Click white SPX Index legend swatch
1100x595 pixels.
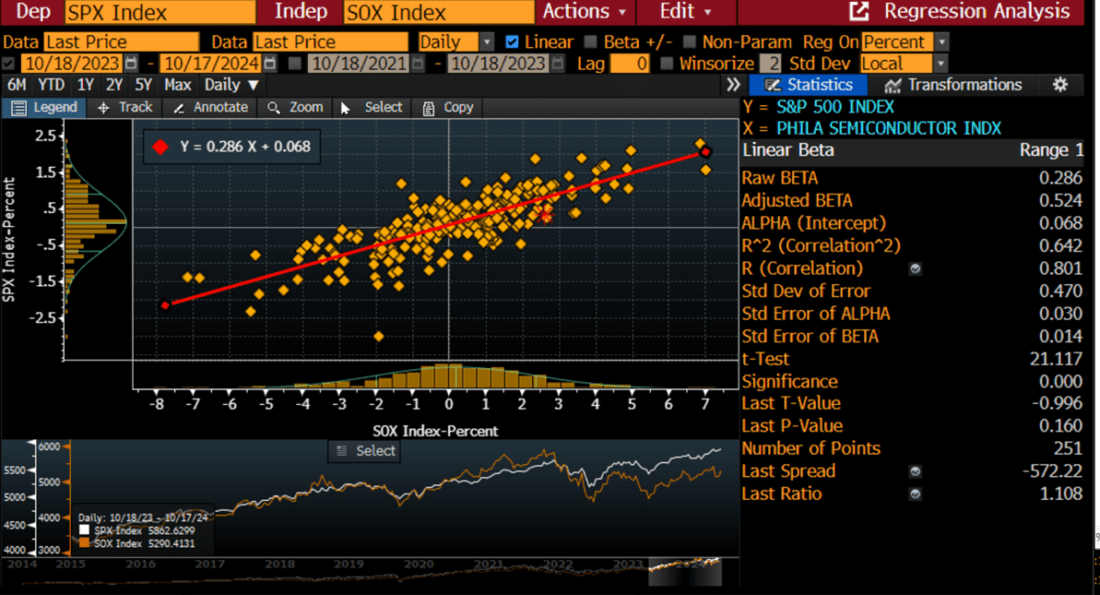[x=85, y=530]
